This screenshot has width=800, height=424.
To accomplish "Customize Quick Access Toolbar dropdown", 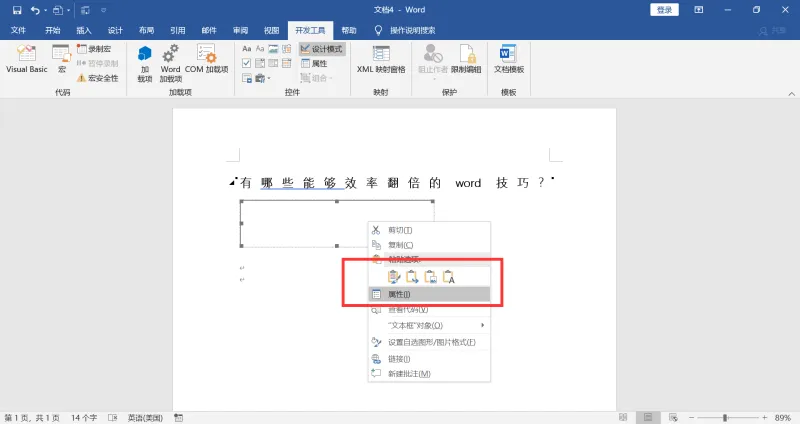I will (104, 10).
